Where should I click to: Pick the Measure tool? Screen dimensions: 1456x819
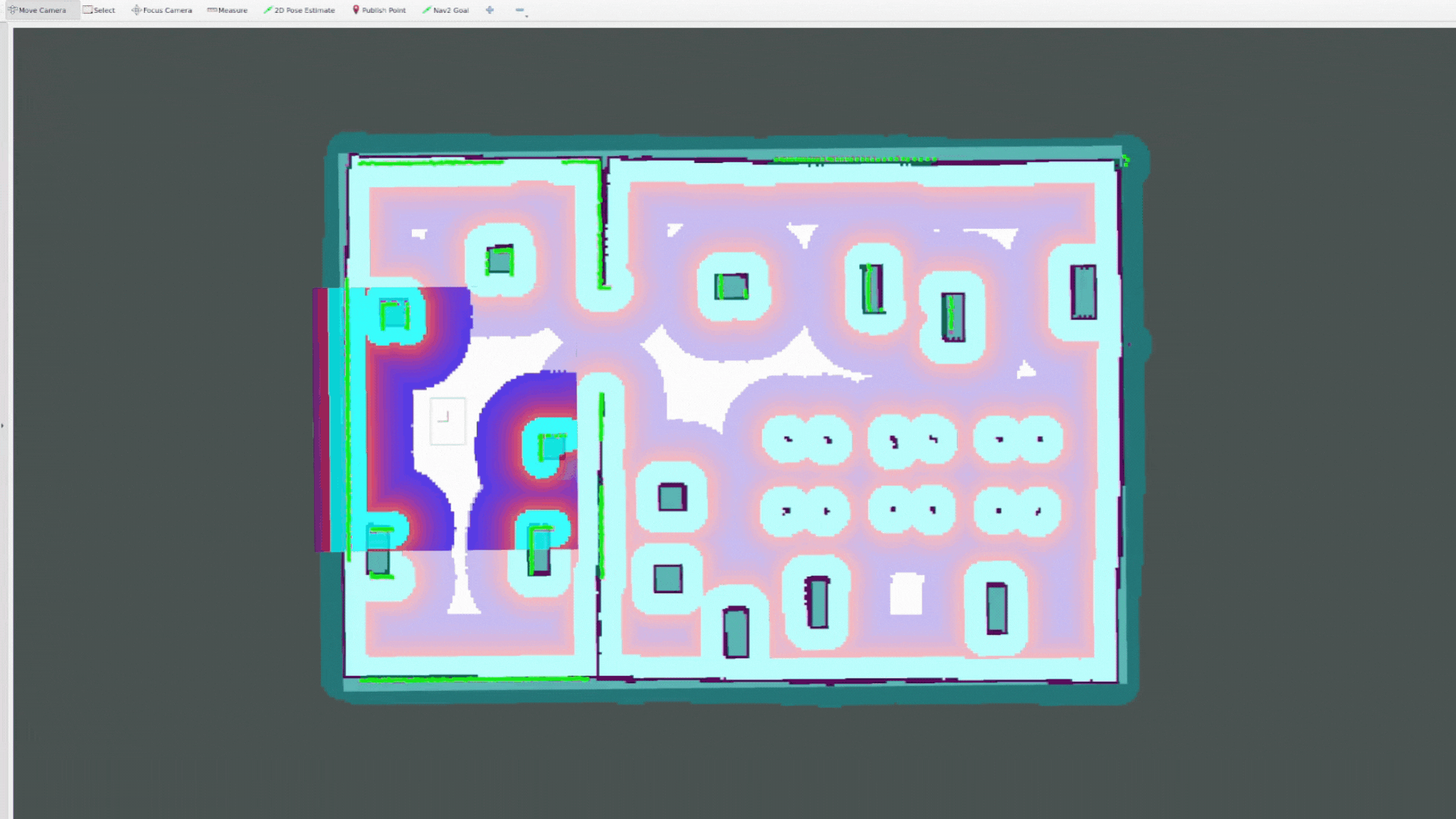coord(227,10)
